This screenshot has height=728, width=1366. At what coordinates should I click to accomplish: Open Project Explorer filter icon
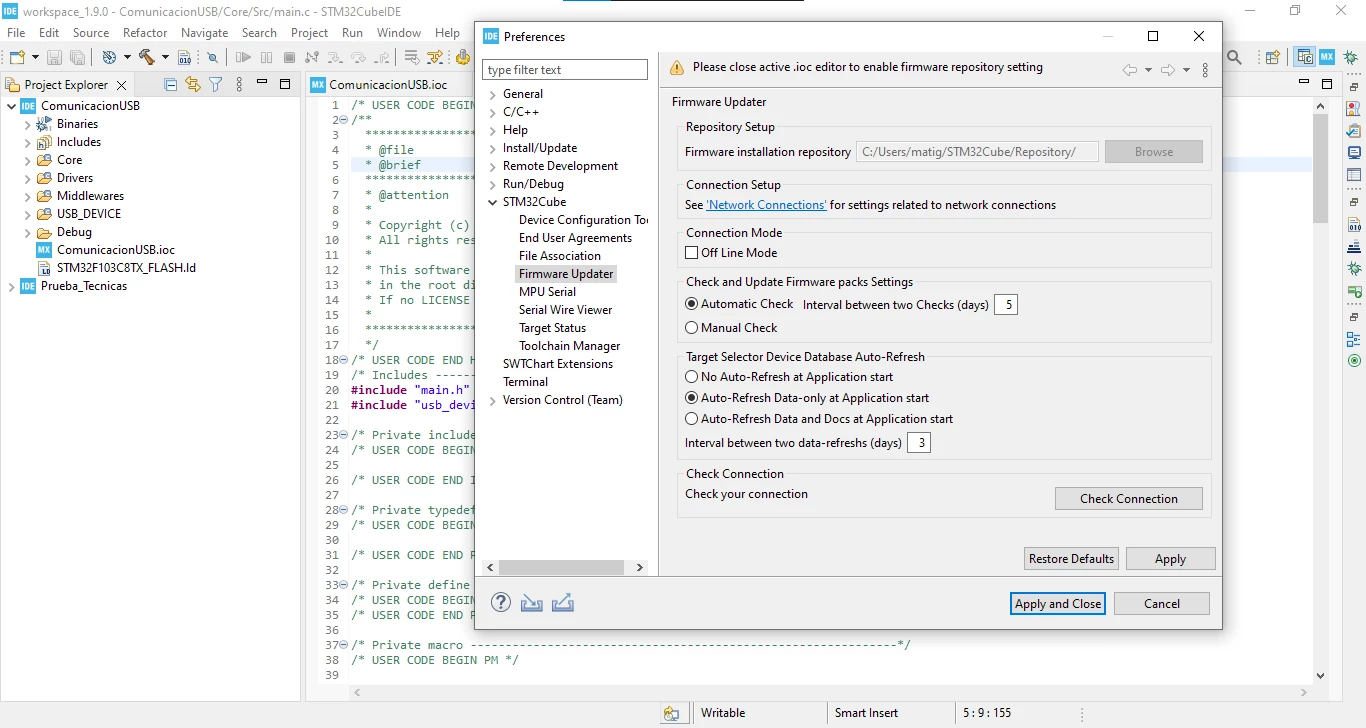click(215, 85)
